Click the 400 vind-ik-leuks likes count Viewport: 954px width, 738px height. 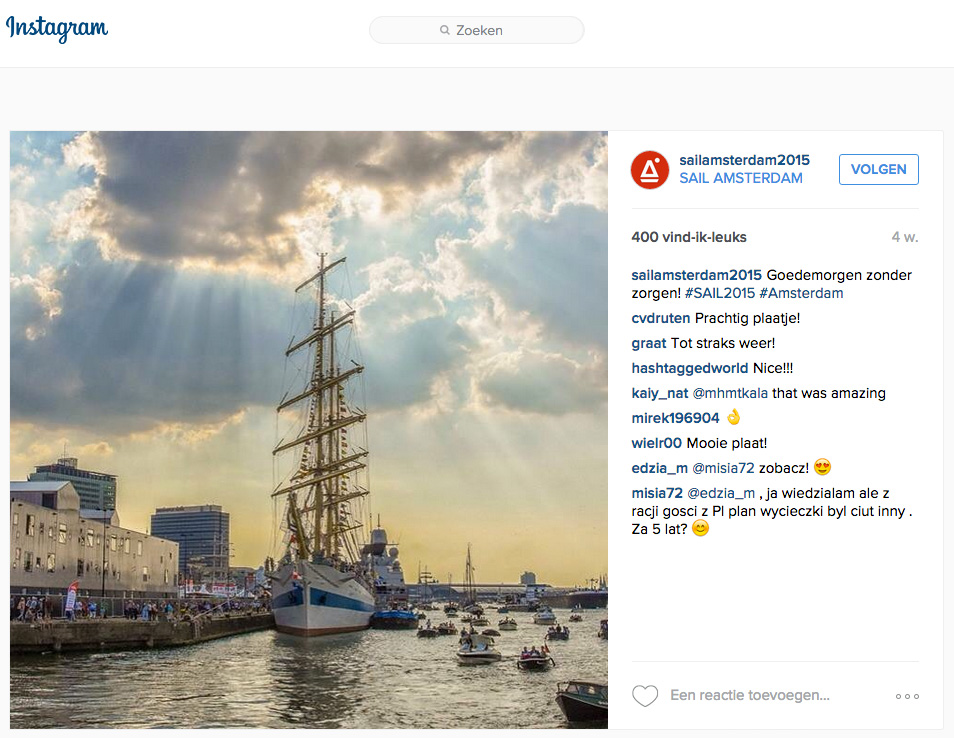(689, 237)
